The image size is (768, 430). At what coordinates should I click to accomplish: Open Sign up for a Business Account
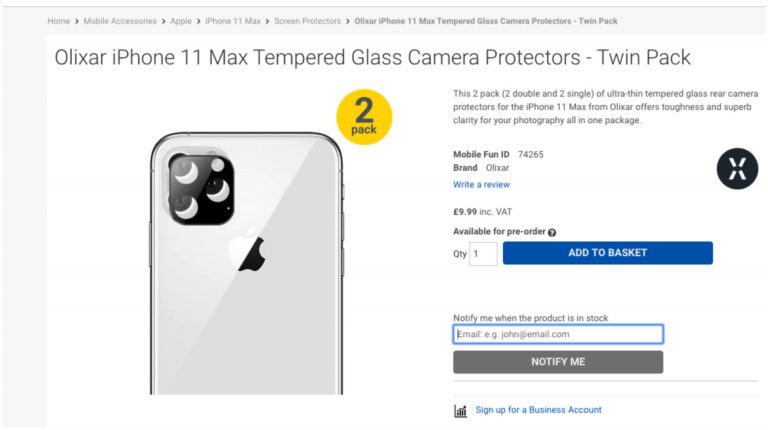click(x=538, y=410)
